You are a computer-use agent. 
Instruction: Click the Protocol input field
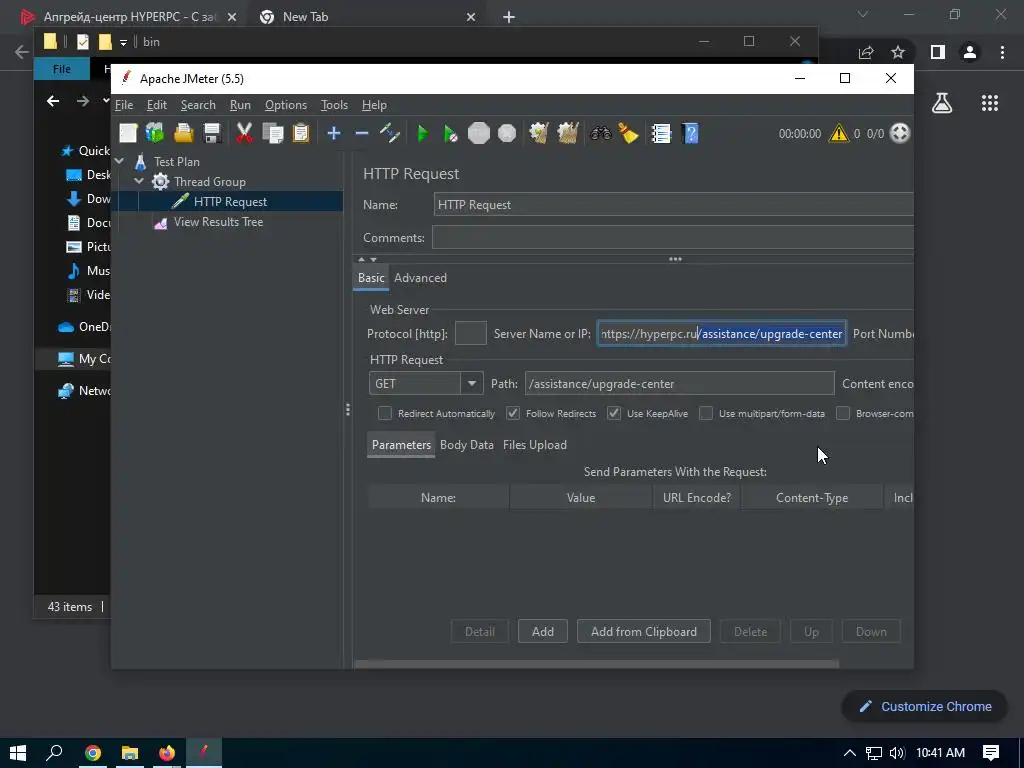point(470,333)
